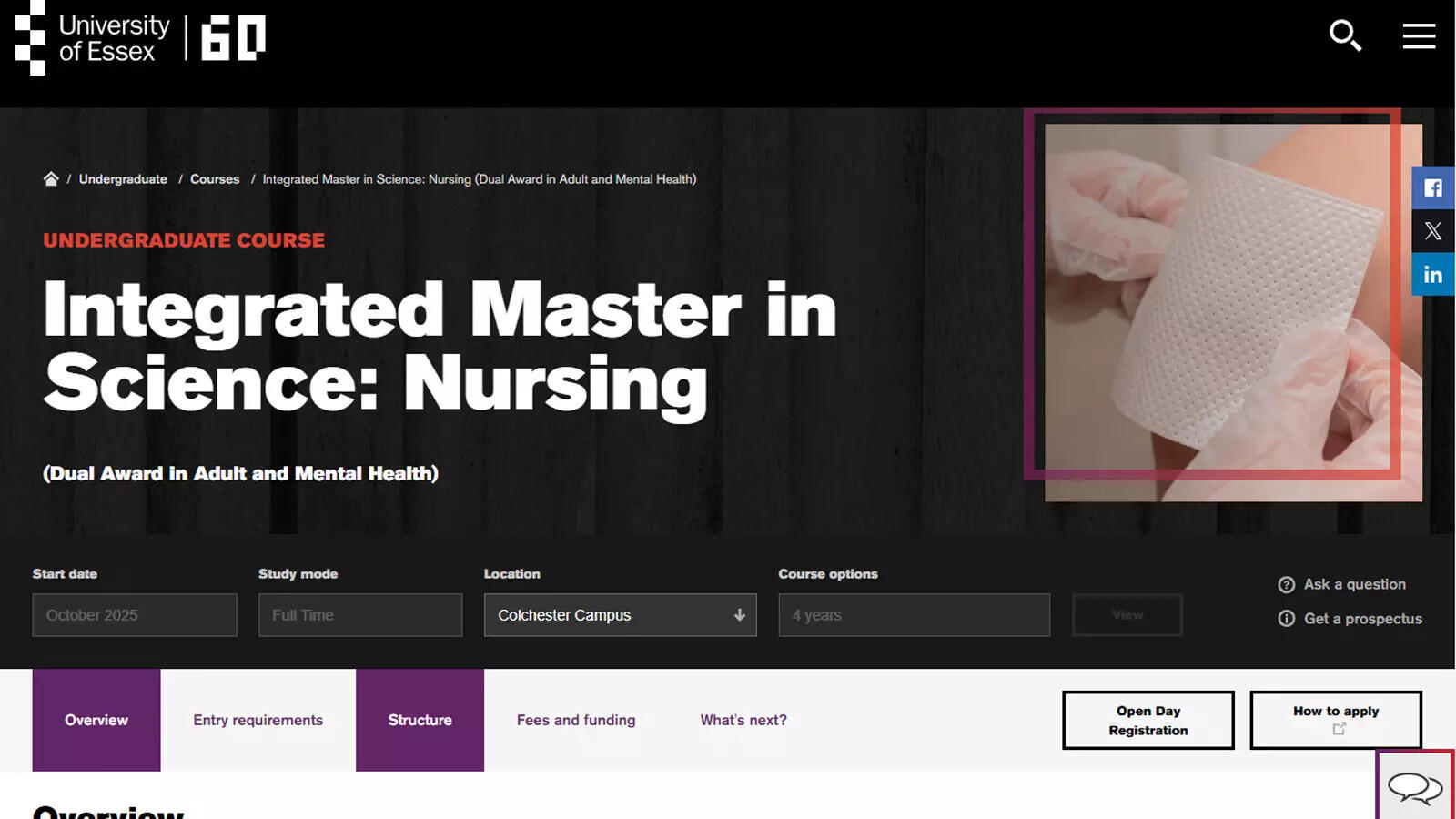
Task: Open the How to apply page
Action: tap(1335, 720)
